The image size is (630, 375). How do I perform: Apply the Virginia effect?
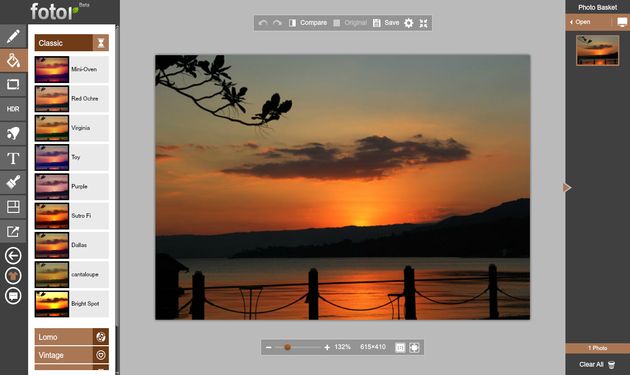point(72,128)
